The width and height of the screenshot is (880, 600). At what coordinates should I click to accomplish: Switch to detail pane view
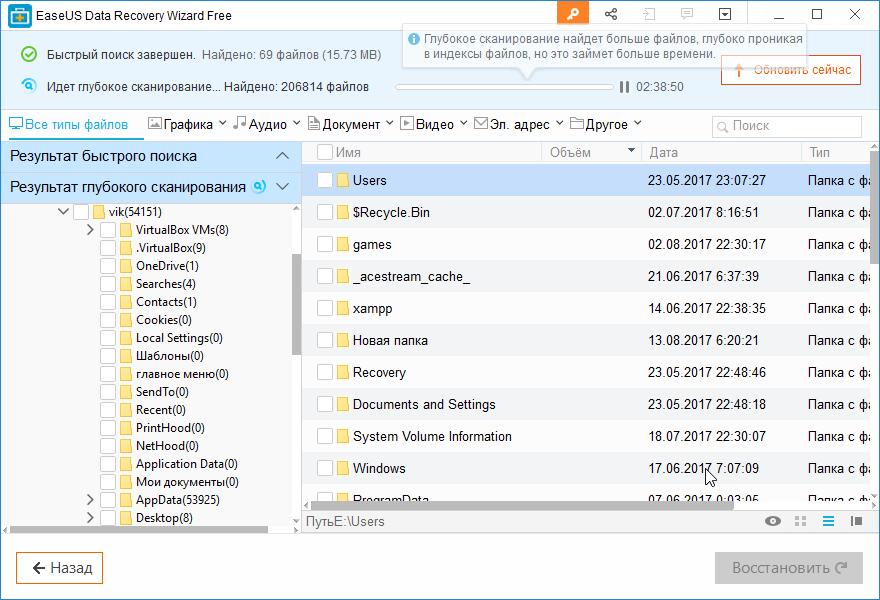point(856,521)
